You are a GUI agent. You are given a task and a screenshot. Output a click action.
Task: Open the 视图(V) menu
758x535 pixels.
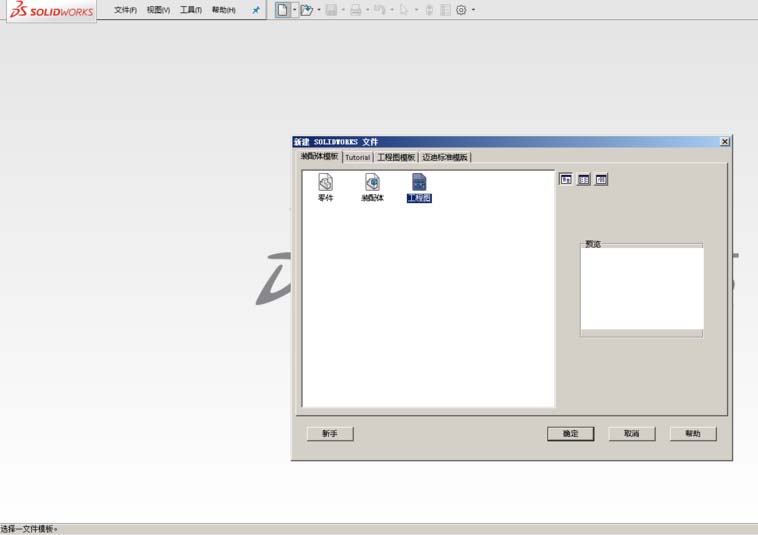(158, 10)
